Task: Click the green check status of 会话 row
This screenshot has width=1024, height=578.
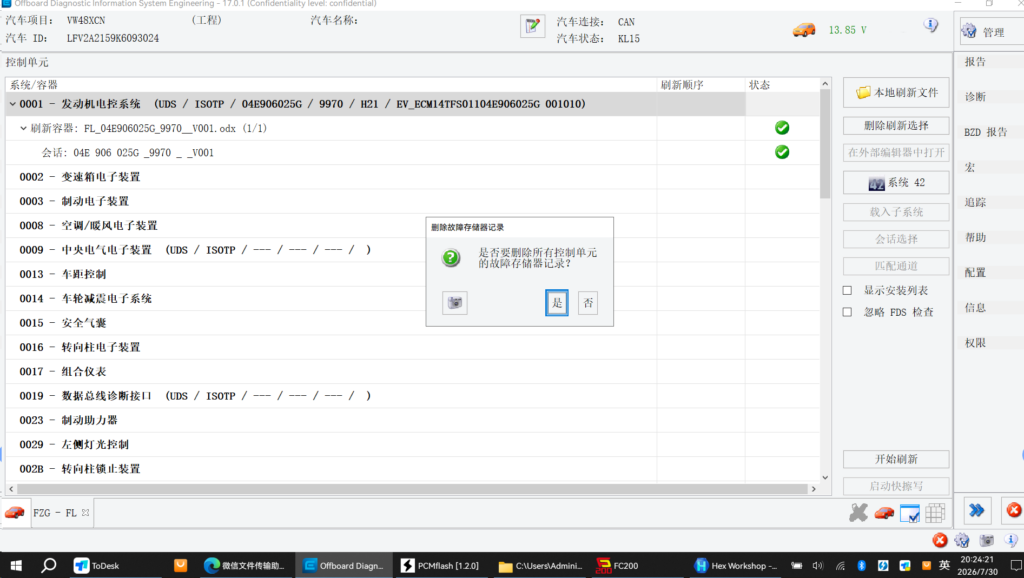Action: 782,152
